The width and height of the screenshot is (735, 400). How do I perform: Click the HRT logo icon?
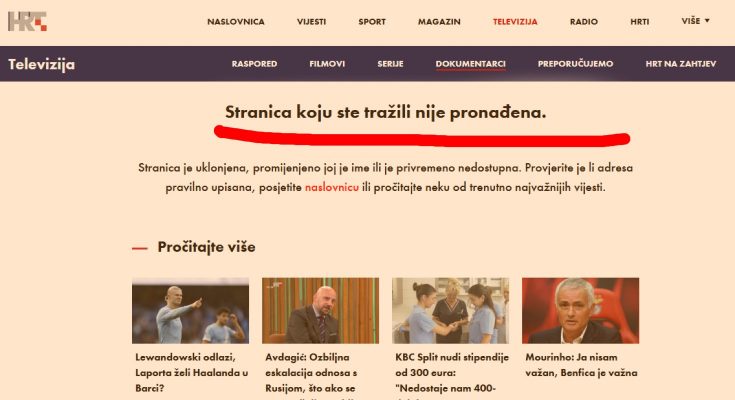(27, 22)
